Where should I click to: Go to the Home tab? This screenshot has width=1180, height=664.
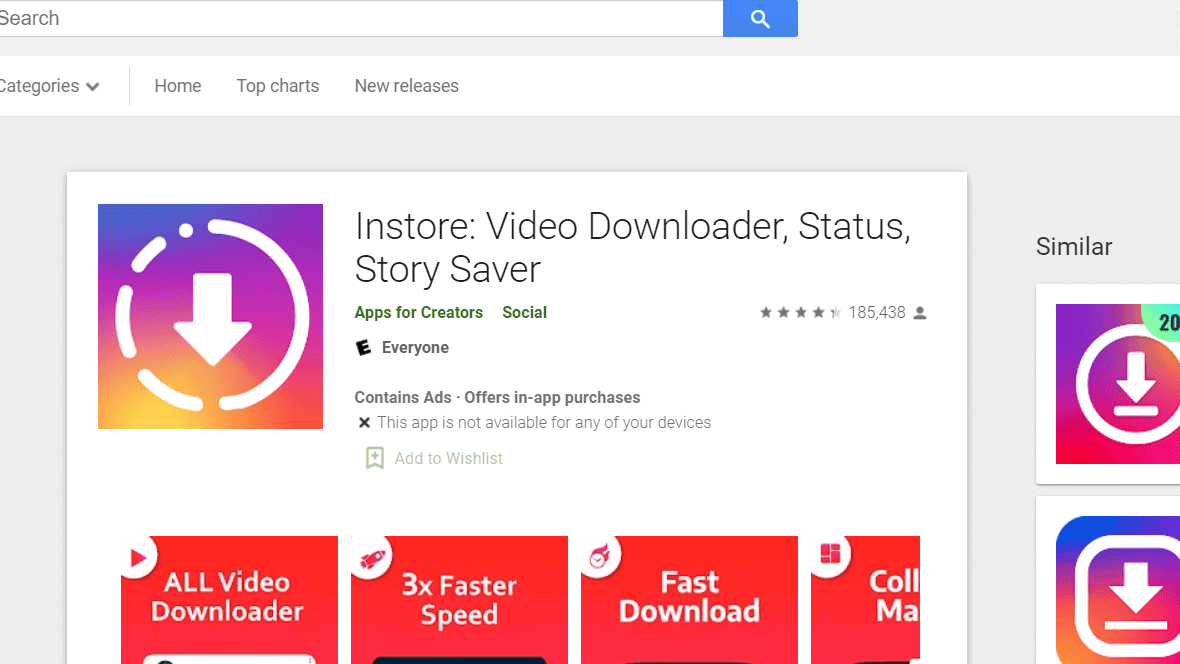178,86
